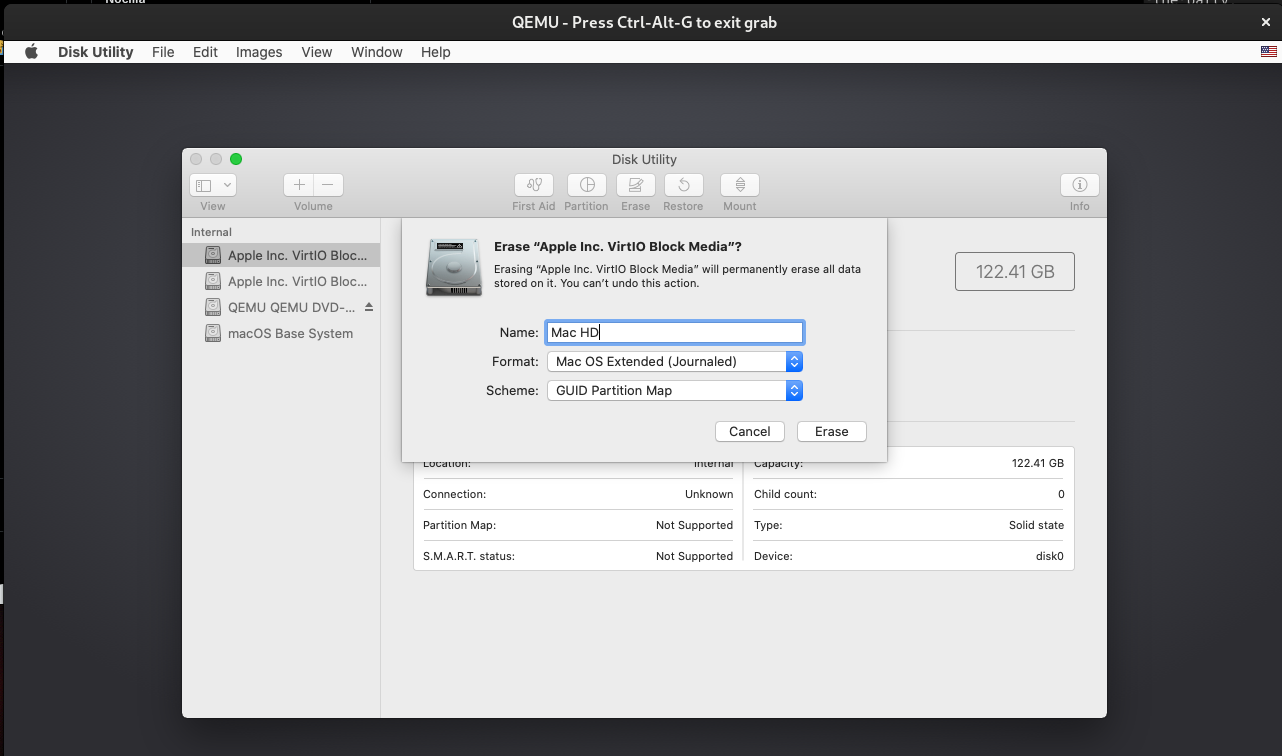
Task: Click the sidebar View toolbar button
Action: (213, 185)
